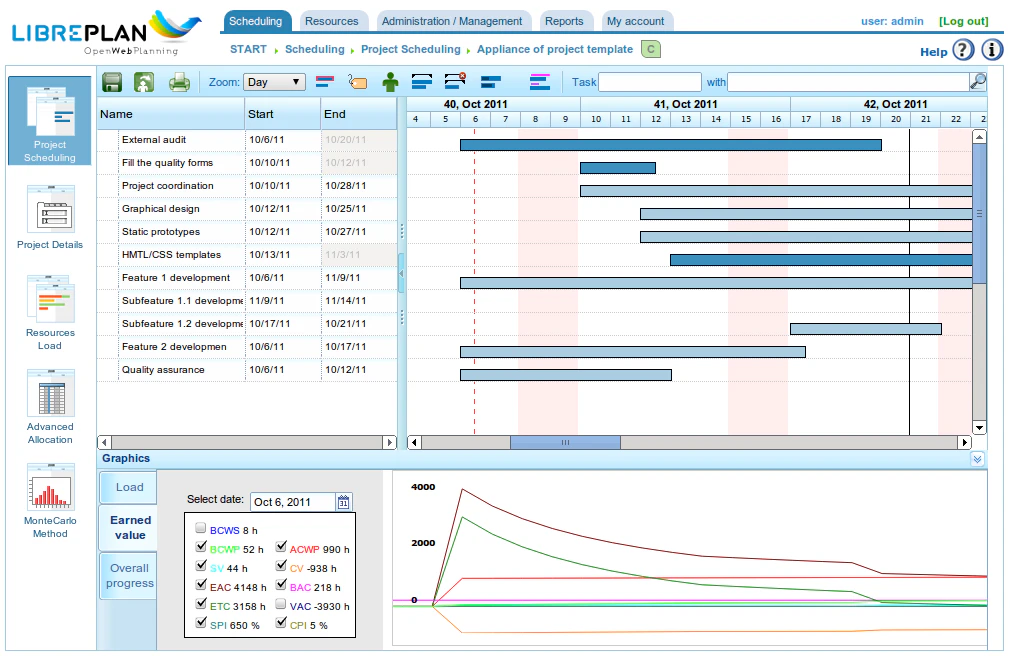Click the Gantt horizontal scrollbar thumb
The height and width of the screenshot is (656, 1010).
pyautogui.click(x=566, y=442)
